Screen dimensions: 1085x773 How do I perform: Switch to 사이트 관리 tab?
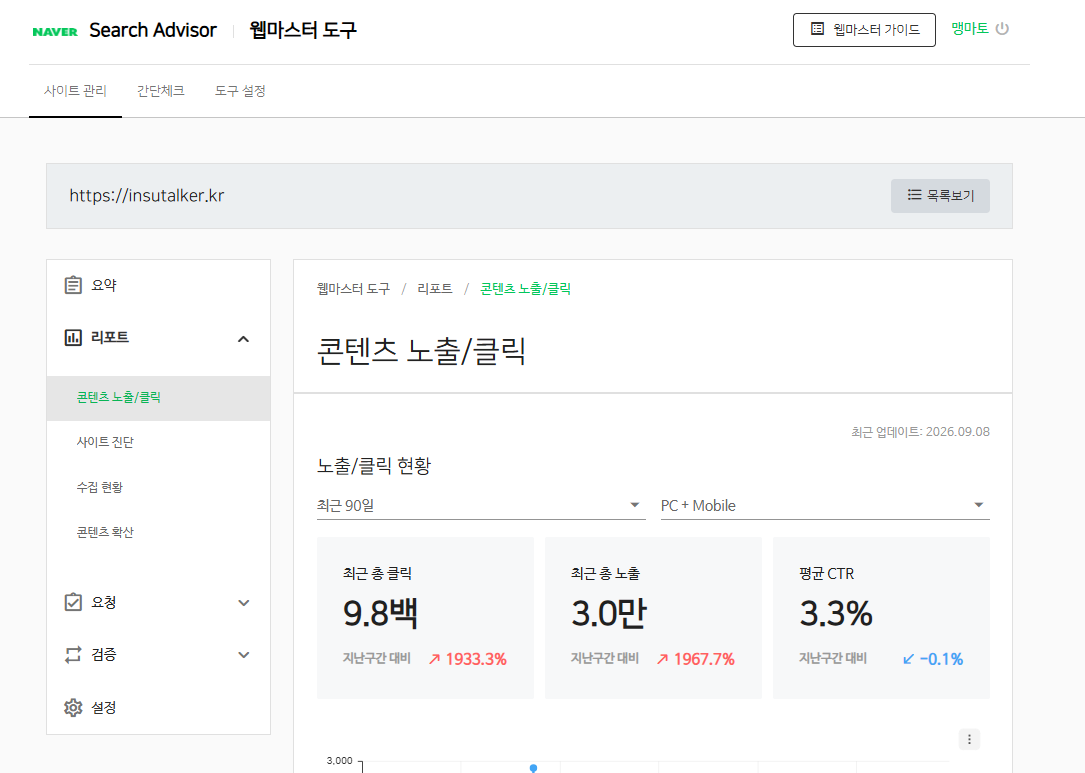[75, 91]
